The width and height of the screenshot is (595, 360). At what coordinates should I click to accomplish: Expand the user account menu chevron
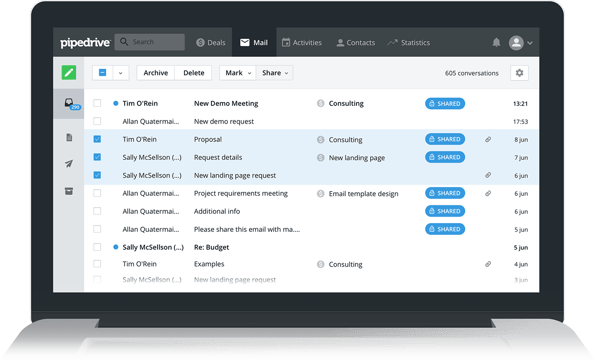[x=530, y=43]
